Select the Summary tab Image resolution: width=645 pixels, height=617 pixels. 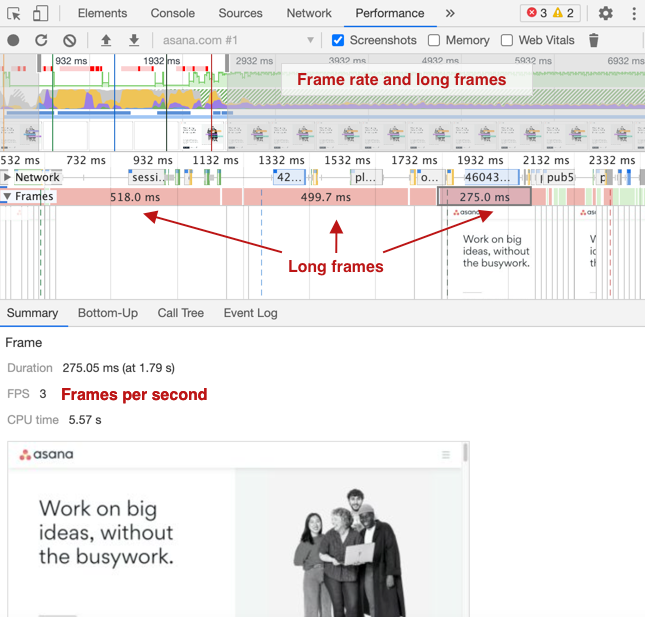pos(32,313)
